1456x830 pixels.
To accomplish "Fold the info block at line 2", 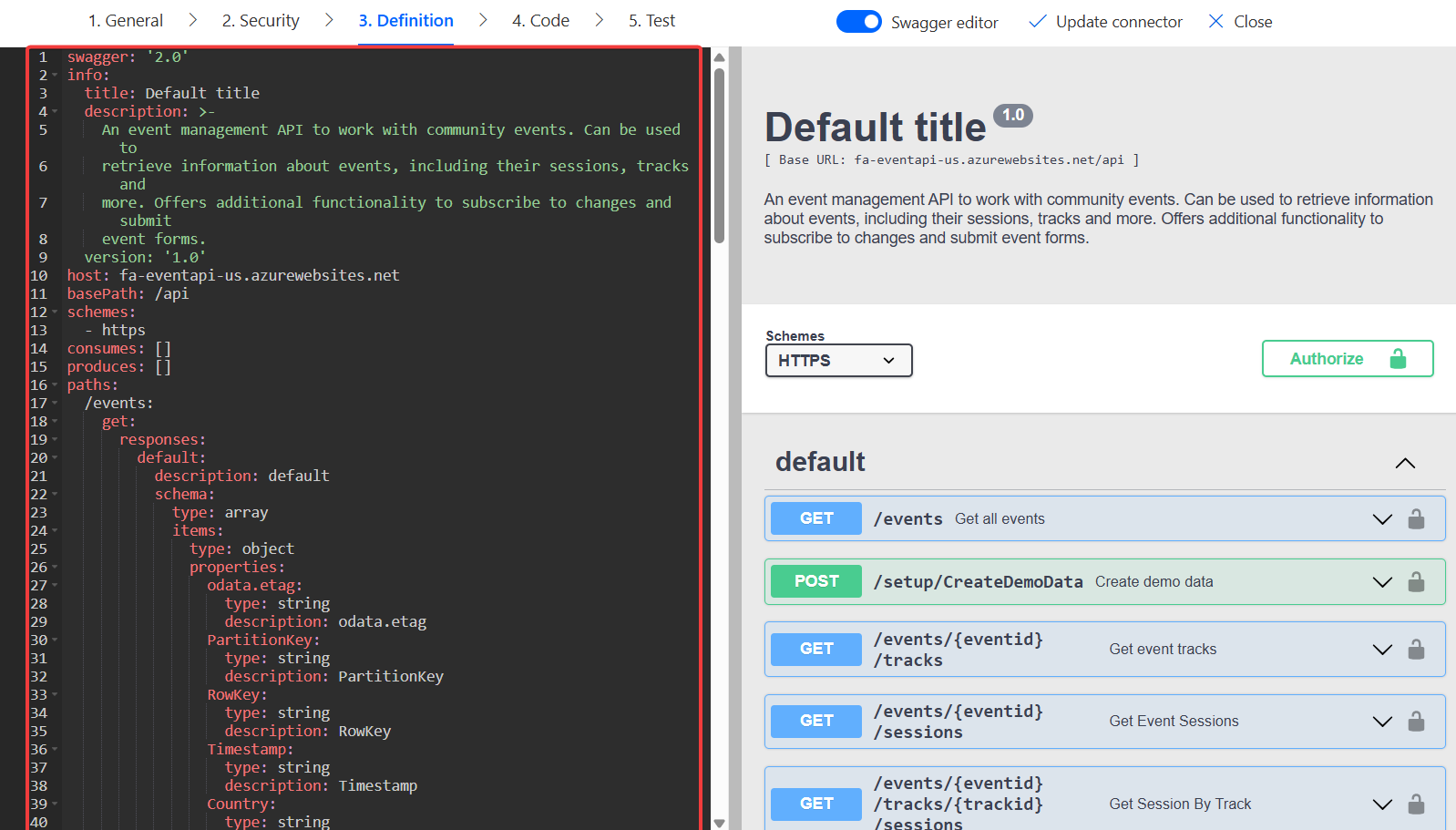I will point(55,75).
